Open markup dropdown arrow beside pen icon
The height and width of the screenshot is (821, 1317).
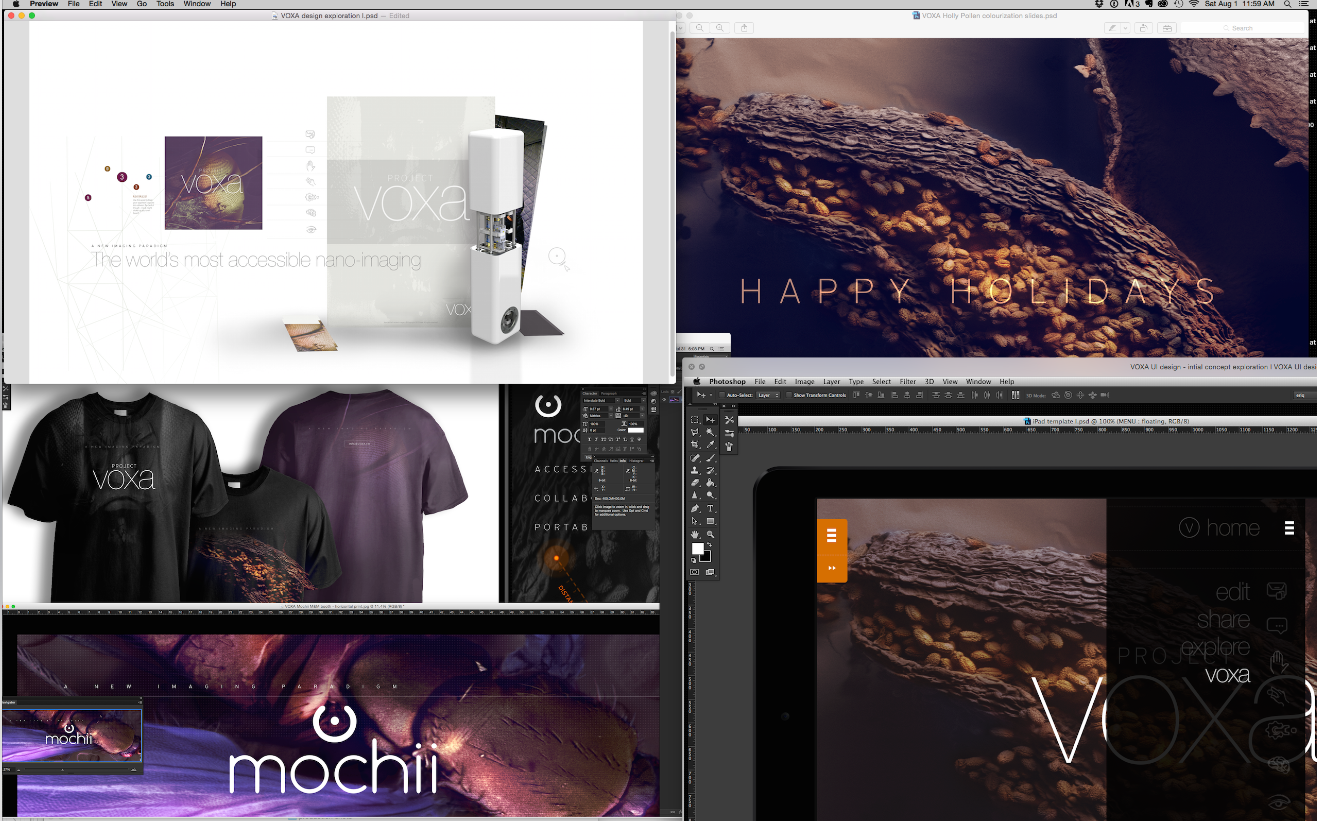[x=1125, y=28]
